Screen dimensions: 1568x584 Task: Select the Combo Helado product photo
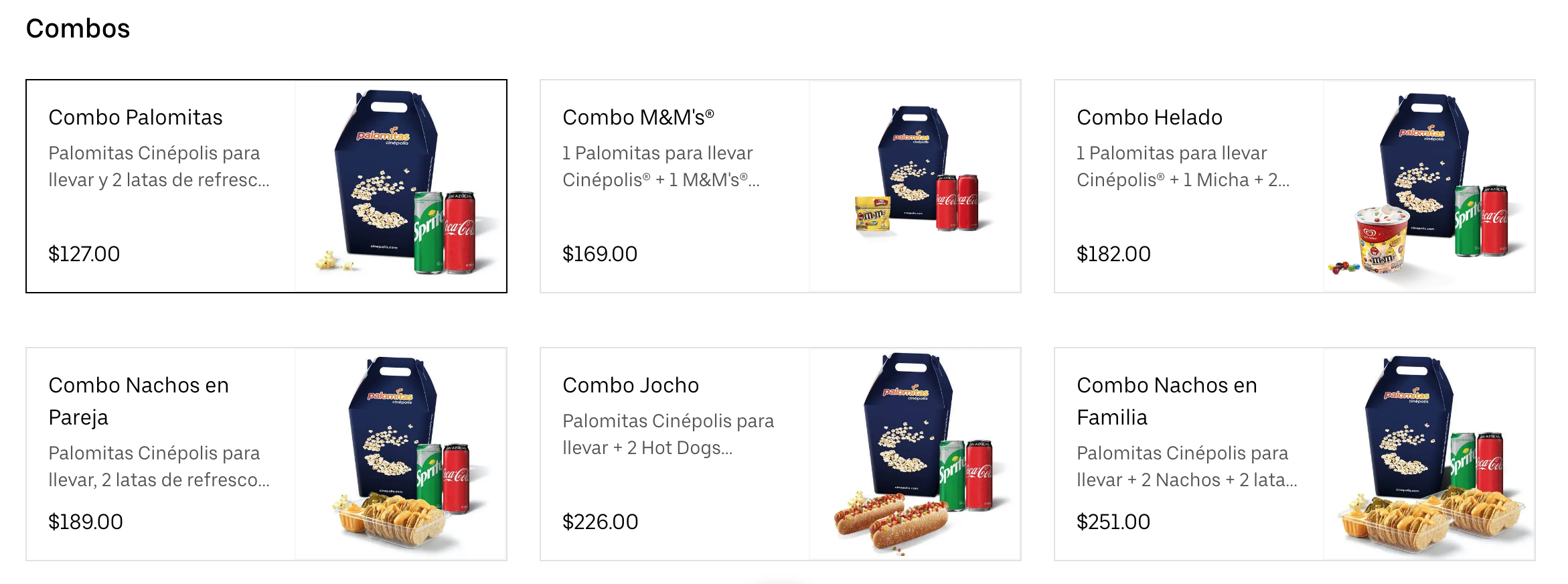(x=1429, y=186)
